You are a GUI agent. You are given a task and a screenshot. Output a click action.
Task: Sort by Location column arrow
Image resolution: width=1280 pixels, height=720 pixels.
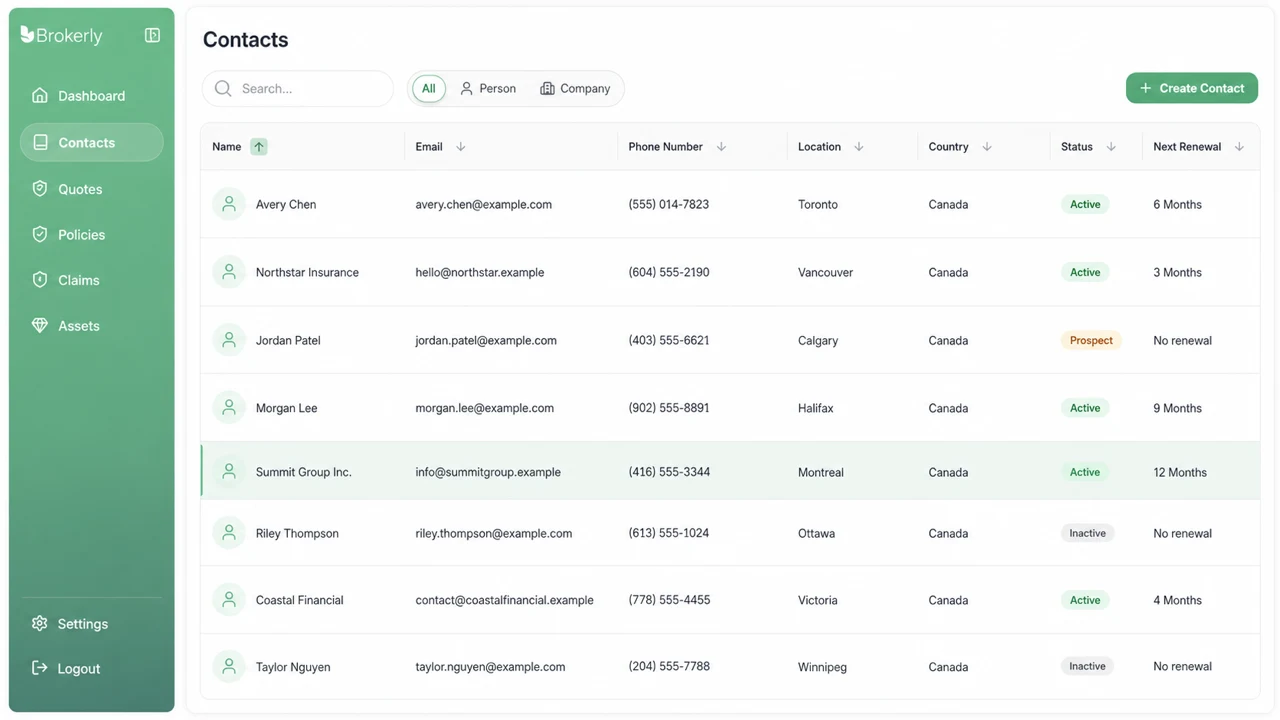tap(859, 147)
